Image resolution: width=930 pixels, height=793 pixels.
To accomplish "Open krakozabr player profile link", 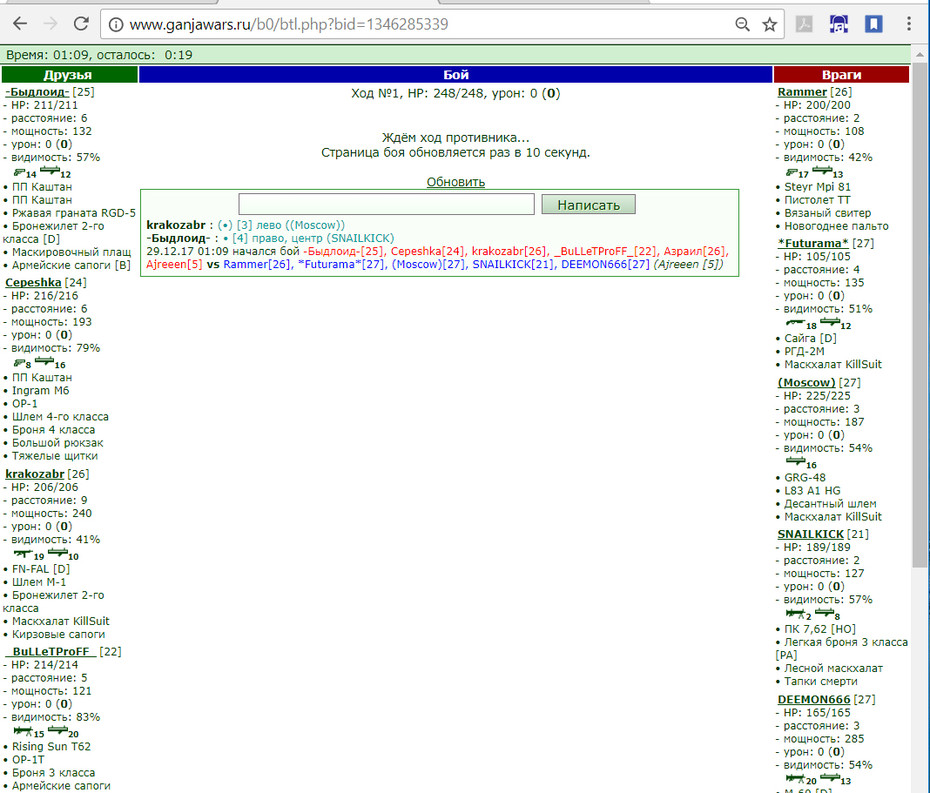I will (x=34, y=474).
